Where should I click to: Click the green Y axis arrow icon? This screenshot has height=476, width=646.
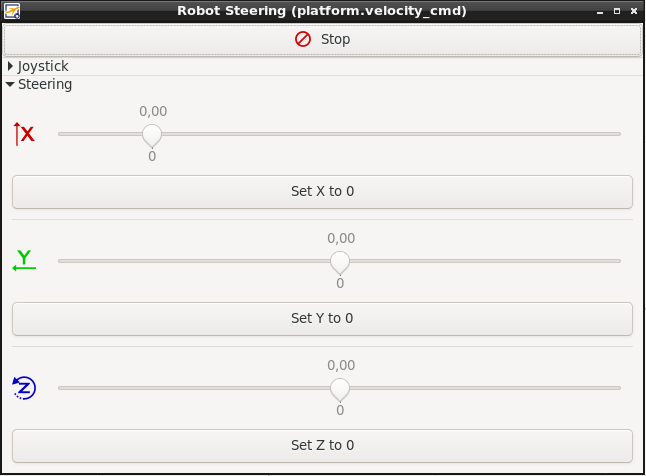24,261
